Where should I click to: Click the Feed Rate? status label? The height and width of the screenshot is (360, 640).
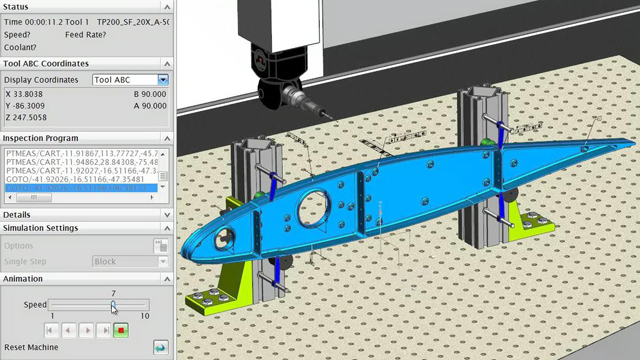pos(85,35)
